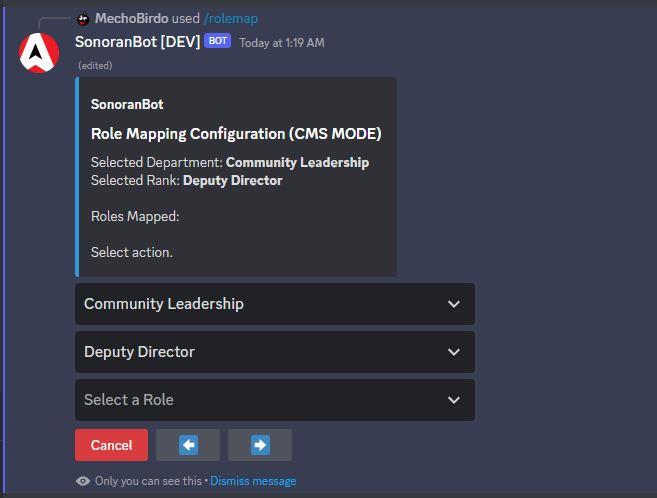Click the Selected Rank line
This screenshot has width=657, height=498.
(186, 180)
